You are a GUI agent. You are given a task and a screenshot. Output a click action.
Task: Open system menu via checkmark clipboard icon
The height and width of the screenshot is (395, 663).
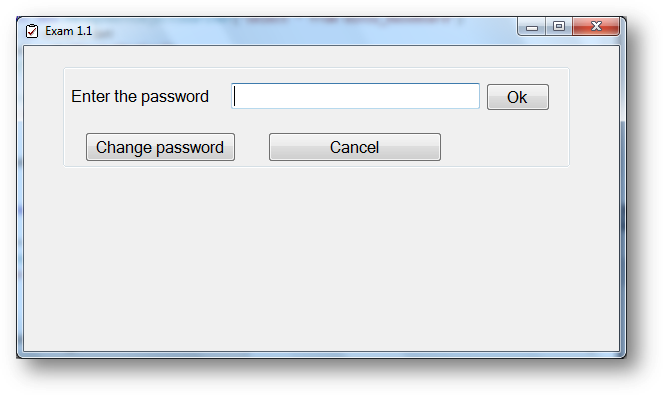[32, 31]
